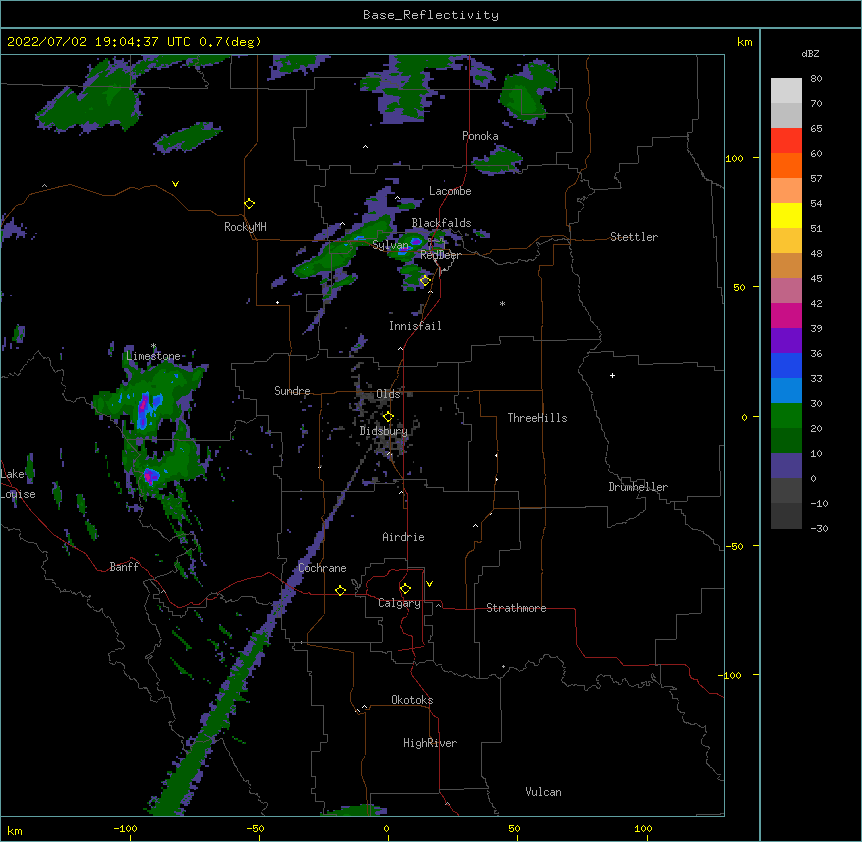The width and height of the screenshot is (862, 842).
Task: Click the Cochrane city label
Action: pyautogui.click(x=322, y=568)
